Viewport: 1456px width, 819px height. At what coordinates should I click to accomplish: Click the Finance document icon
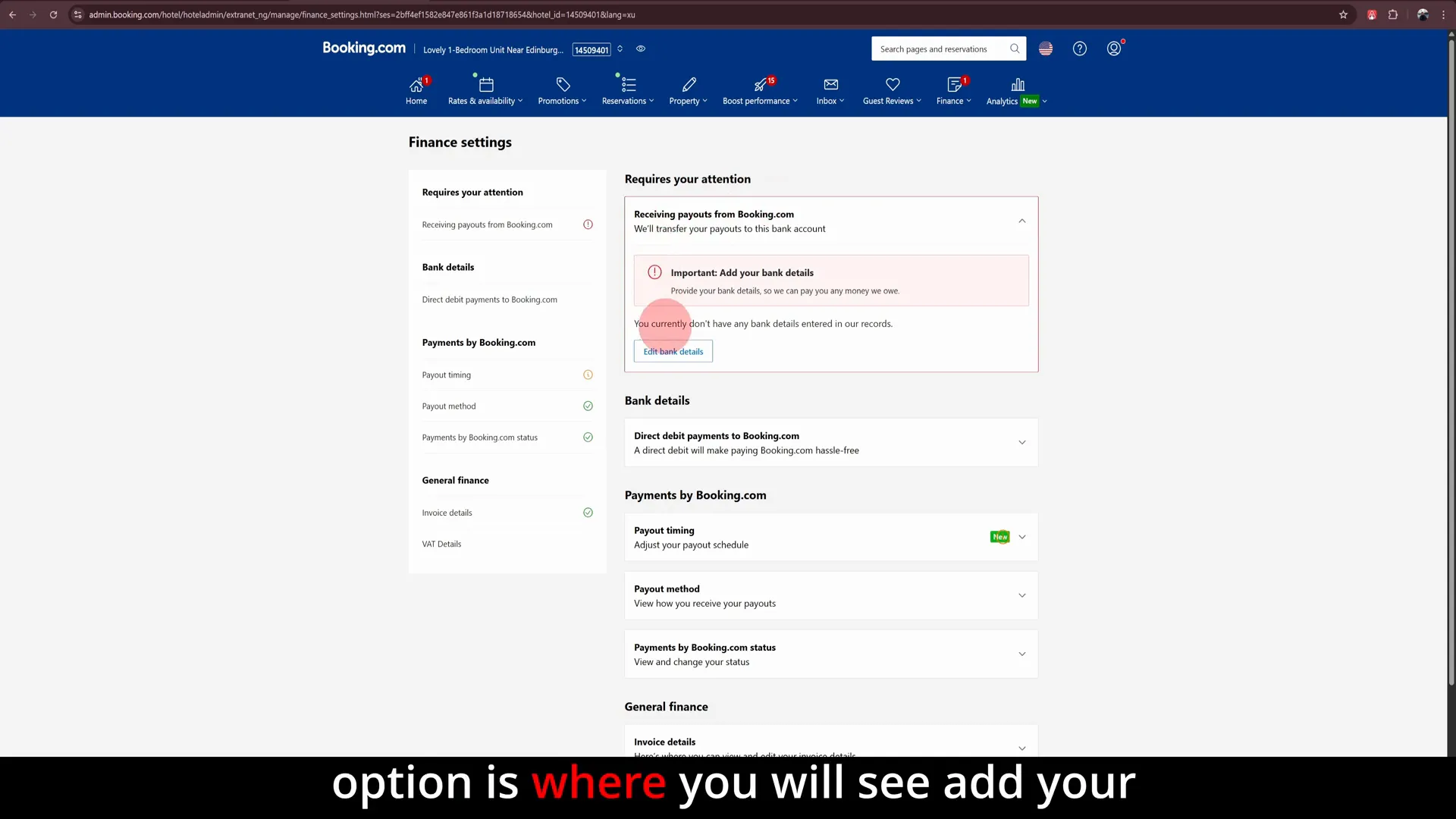pyautogui.click(x=954, y=84)
